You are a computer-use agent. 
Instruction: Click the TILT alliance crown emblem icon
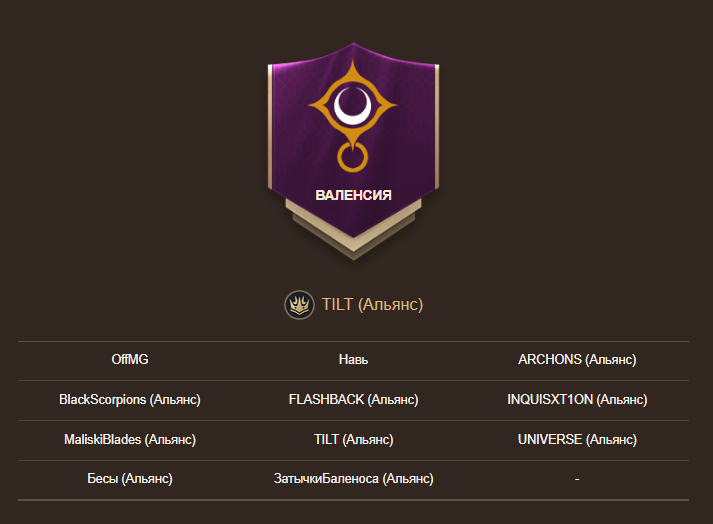pos(299,305)
